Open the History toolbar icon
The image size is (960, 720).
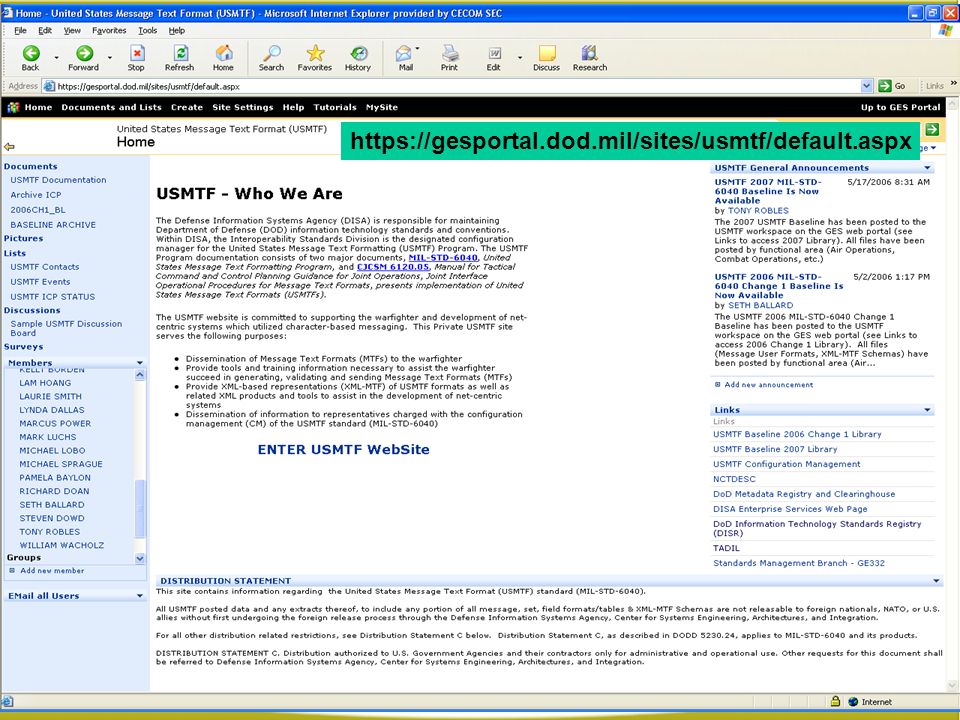(358, 53)
